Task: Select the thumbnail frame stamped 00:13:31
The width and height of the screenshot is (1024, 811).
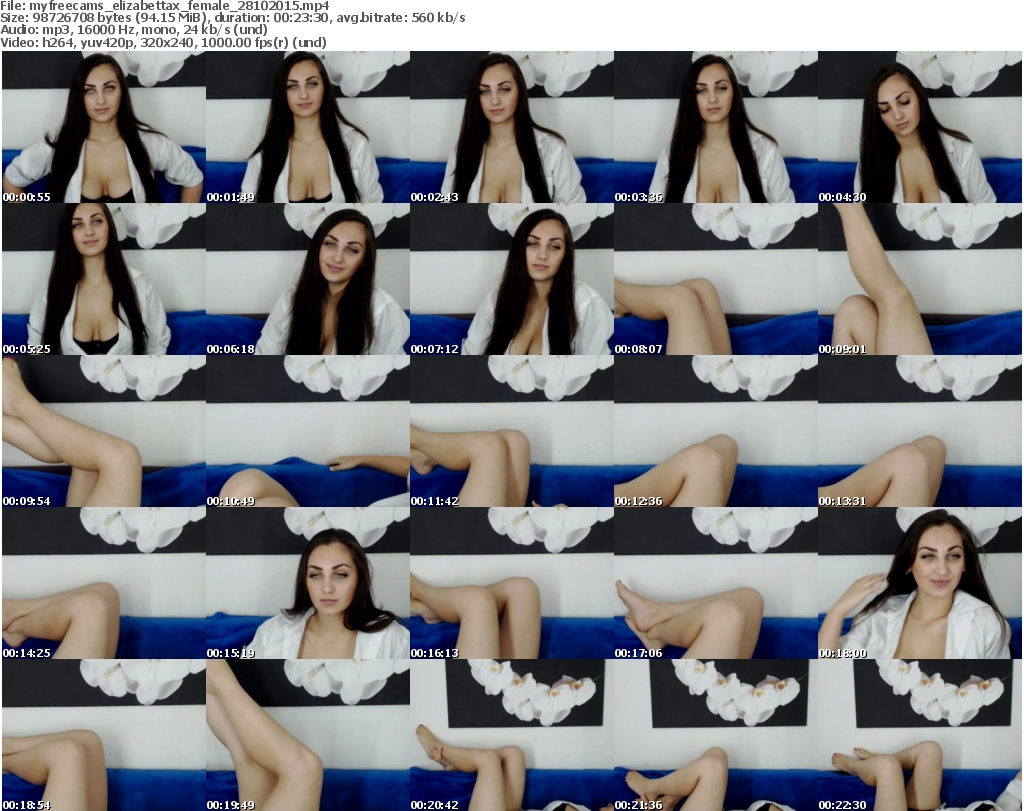Action: 920,431
